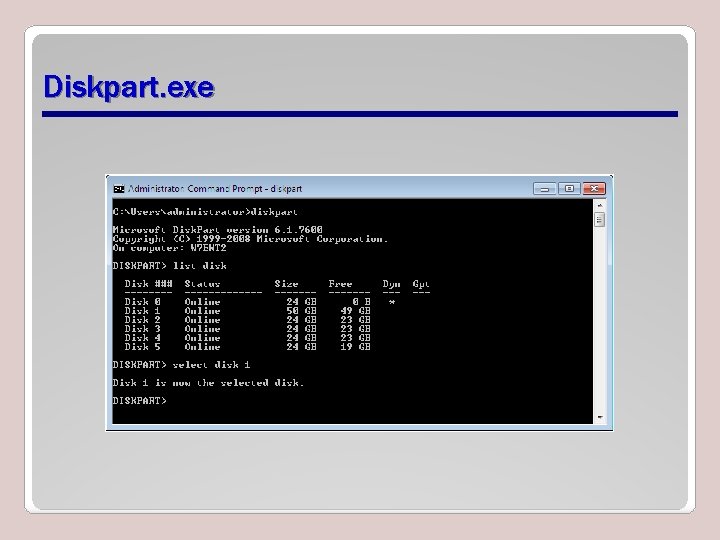Minimize the Command Prompt diskpart window

545,189
